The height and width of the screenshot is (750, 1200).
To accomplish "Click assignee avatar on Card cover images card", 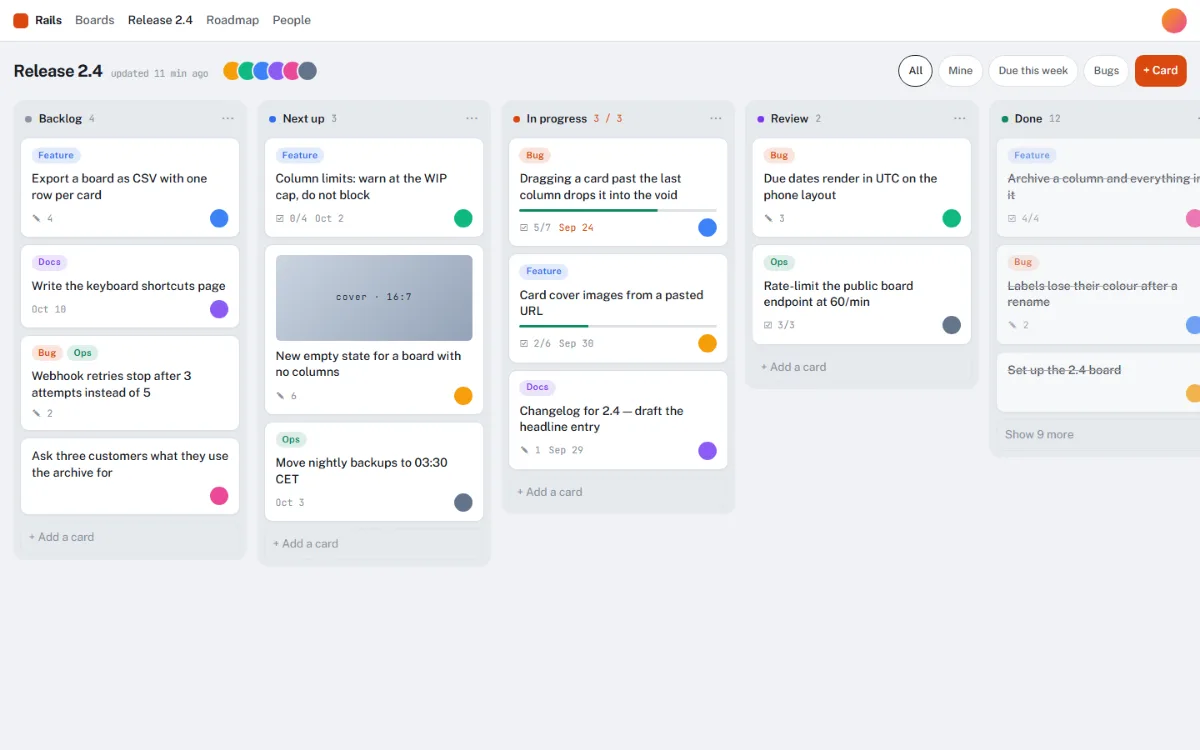I will (x=707, y=344).
